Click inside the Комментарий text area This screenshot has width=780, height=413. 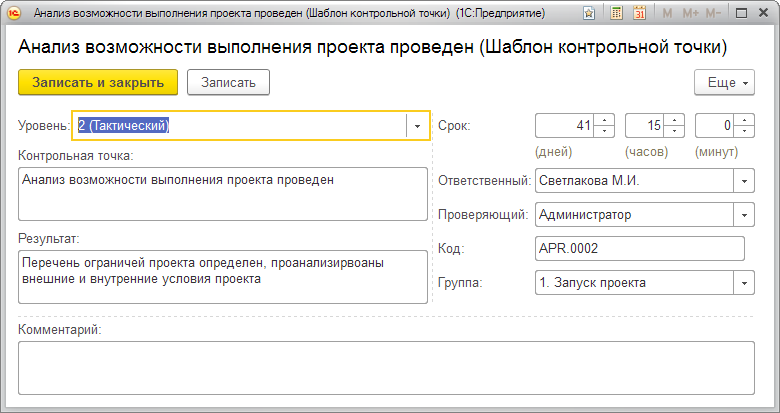coord(386,367)
